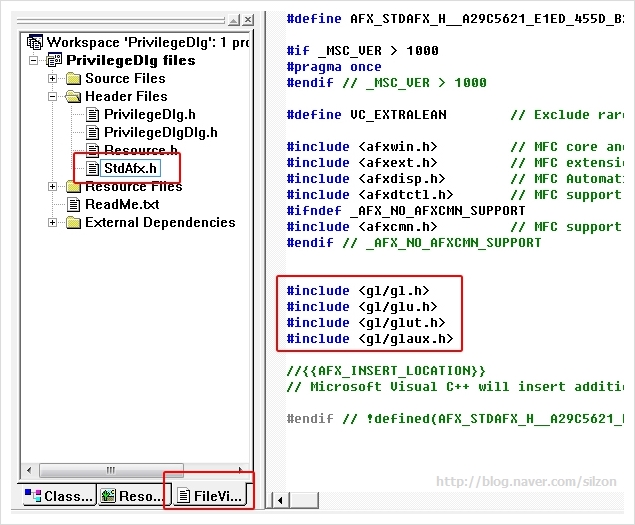Image resolution: width=635 pixels, height=525 pixels.
Task: Click the workspace panel dock/expand button
Action: pos(234,19)
